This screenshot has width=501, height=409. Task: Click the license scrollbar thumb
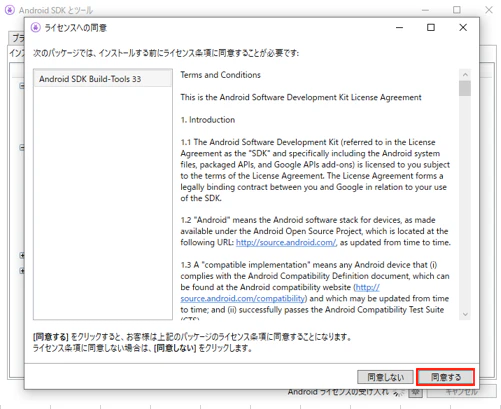click(465, 88)
